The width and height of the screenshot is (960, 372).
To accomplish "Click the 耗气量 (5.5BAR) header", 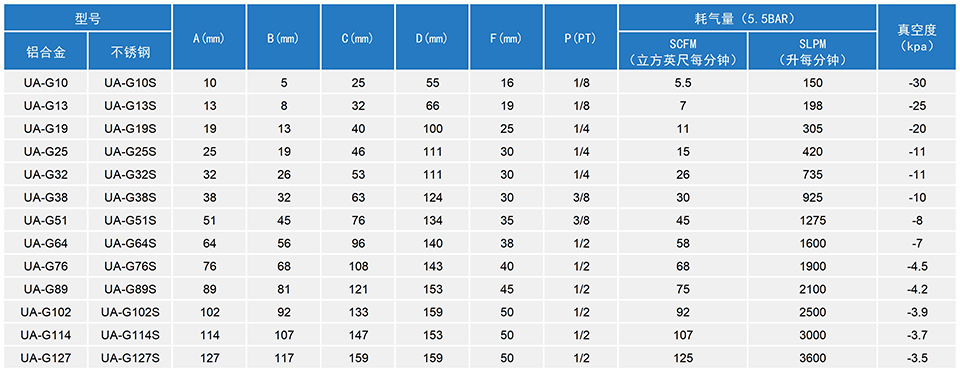I will point(748,18).
